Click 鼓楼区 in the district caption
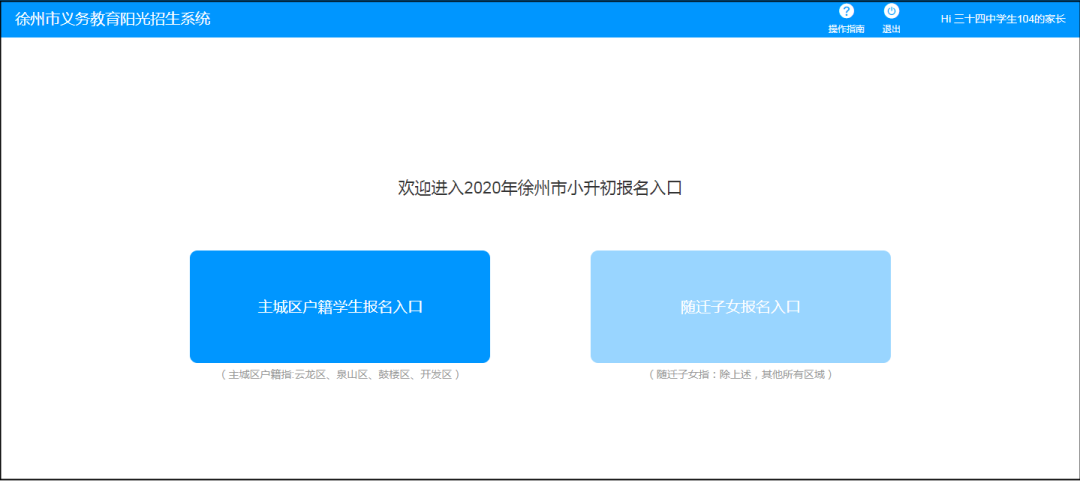1080x483 pixels. [393, 375]
